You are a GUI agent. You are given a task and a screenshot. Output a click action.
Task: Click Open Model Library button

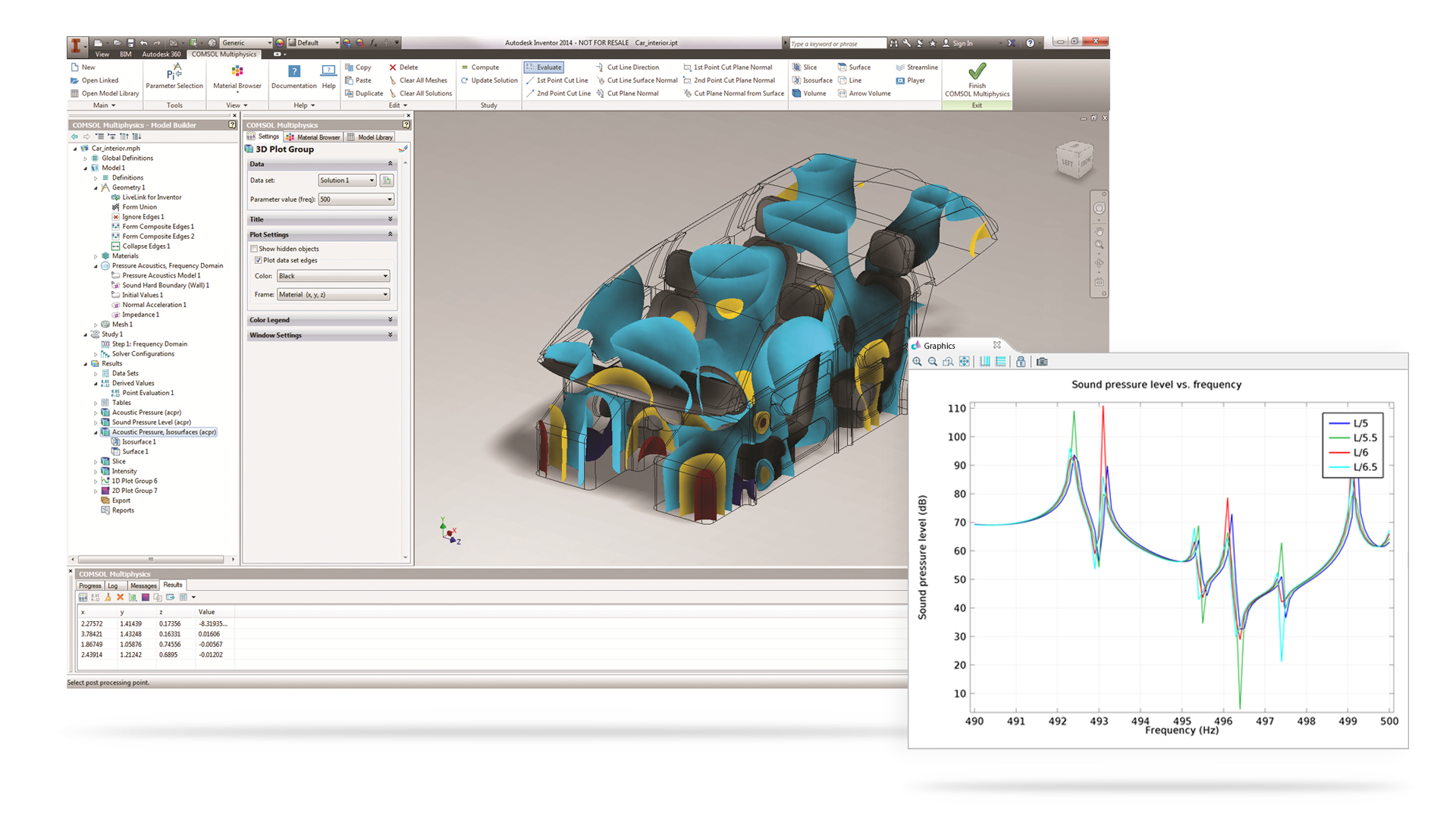pos(105,93)
